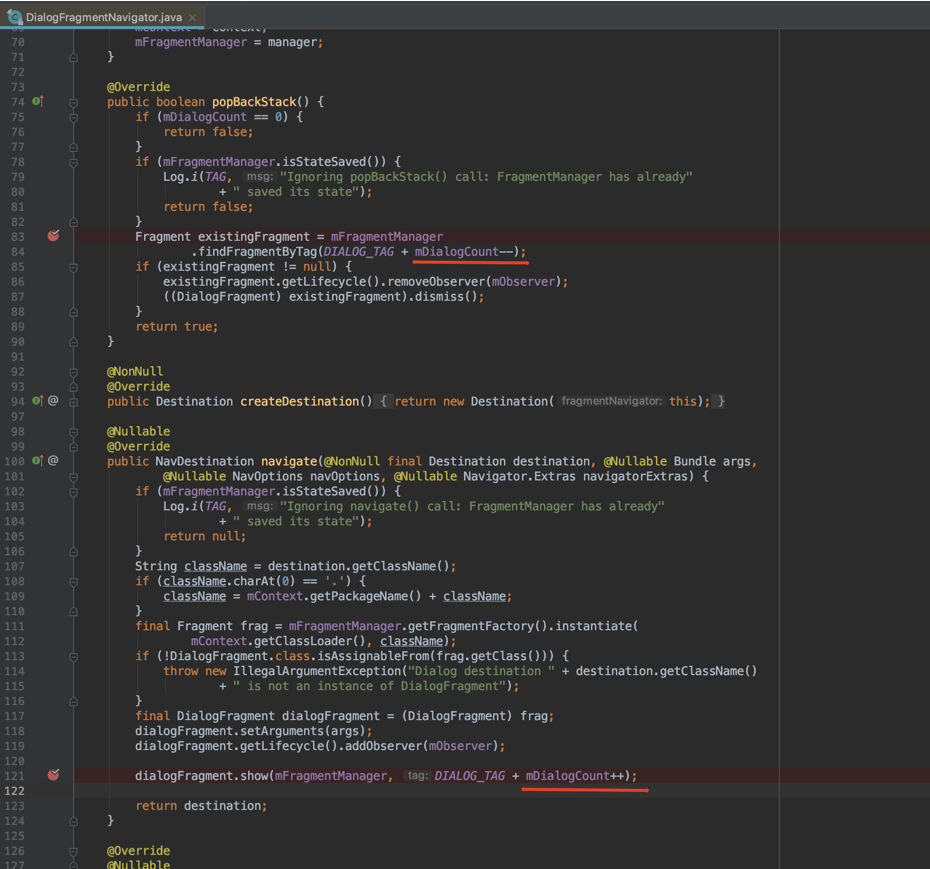Click the override gutter icon on line 94

(x=37, y=401)
